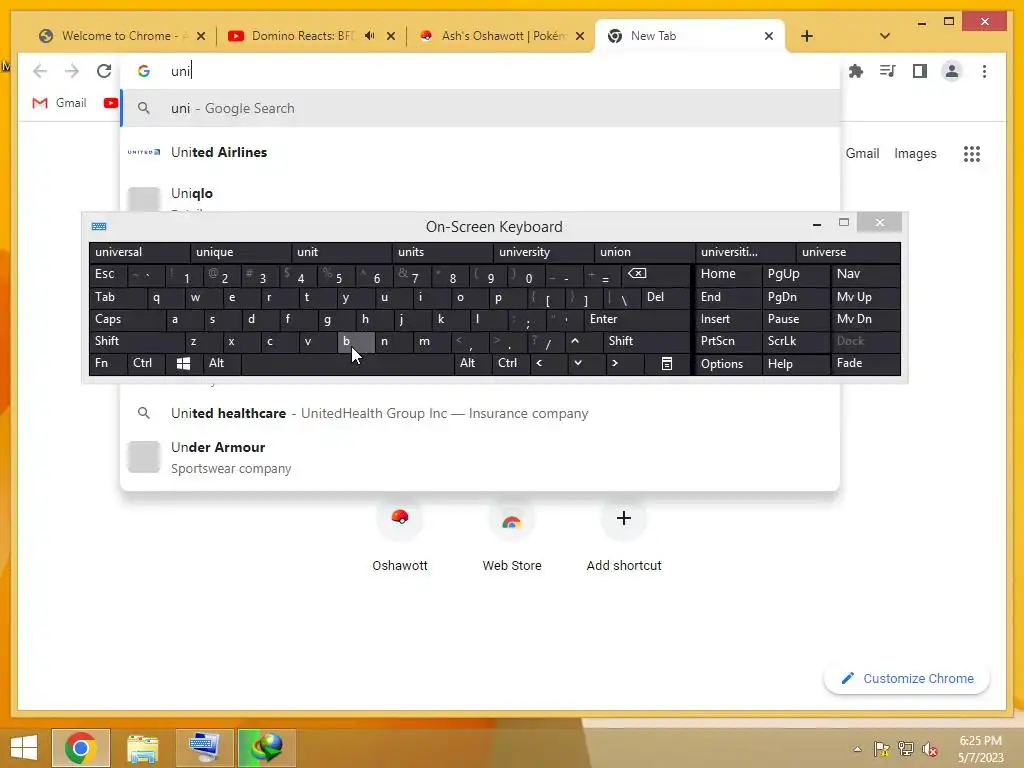
Task: Toggle the Fn key on On-Screen Keyboard
Action: coord(108,364)
